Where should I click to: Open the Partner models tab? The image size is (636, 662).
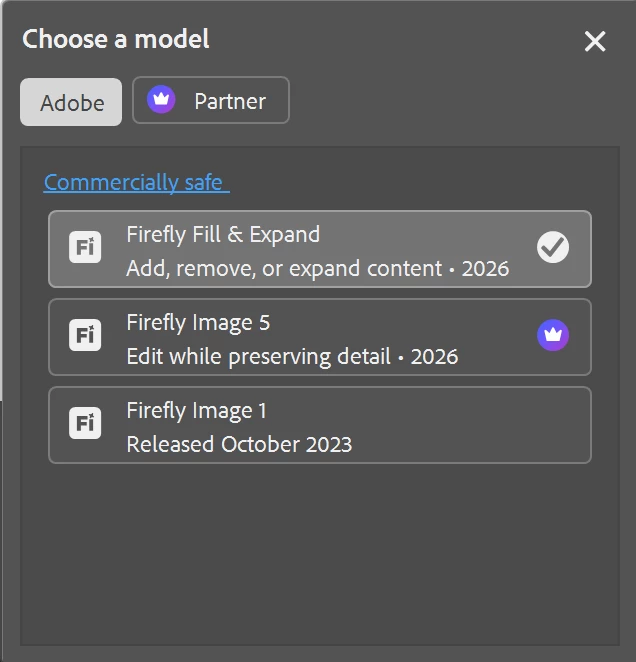pos(211,100)
